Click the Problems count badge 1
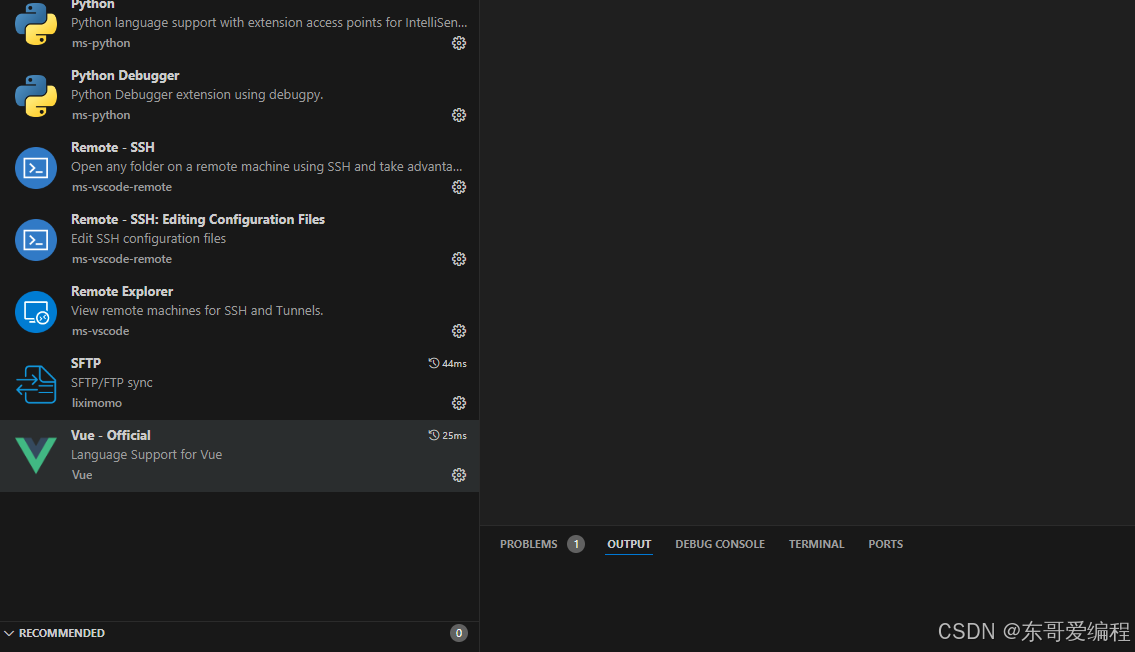This screenshot has width=1135, height=652. coord(576,544)
